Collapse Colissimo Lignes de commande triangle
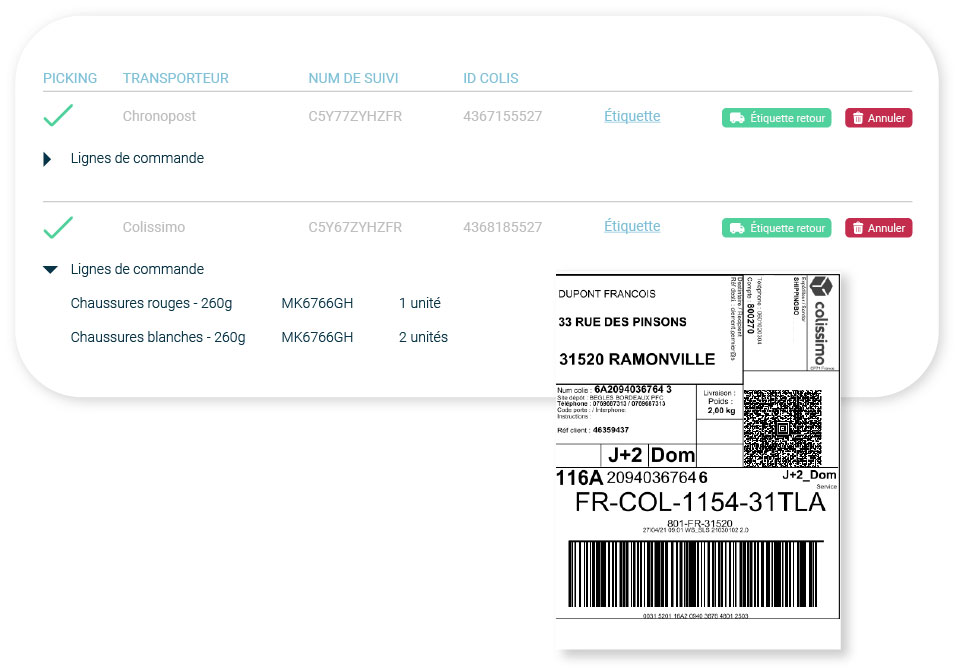The height and width of the screenshot is (672, 960). [50, 269]
